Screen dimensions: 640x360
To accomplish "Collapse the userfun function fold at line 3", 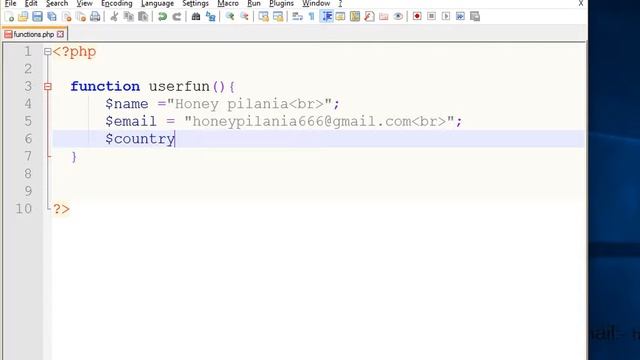I will [x=47, y=87].
